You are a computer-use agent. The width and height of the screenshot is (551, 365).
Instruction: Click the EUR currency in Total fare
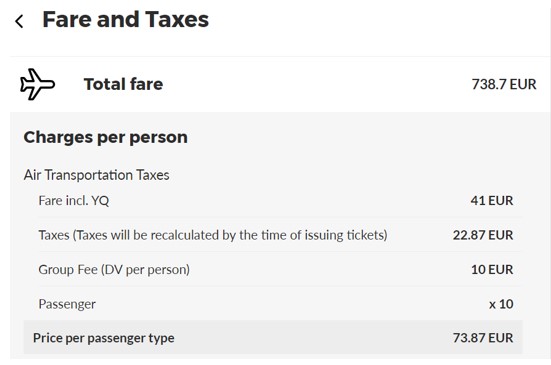coord(523,84)
